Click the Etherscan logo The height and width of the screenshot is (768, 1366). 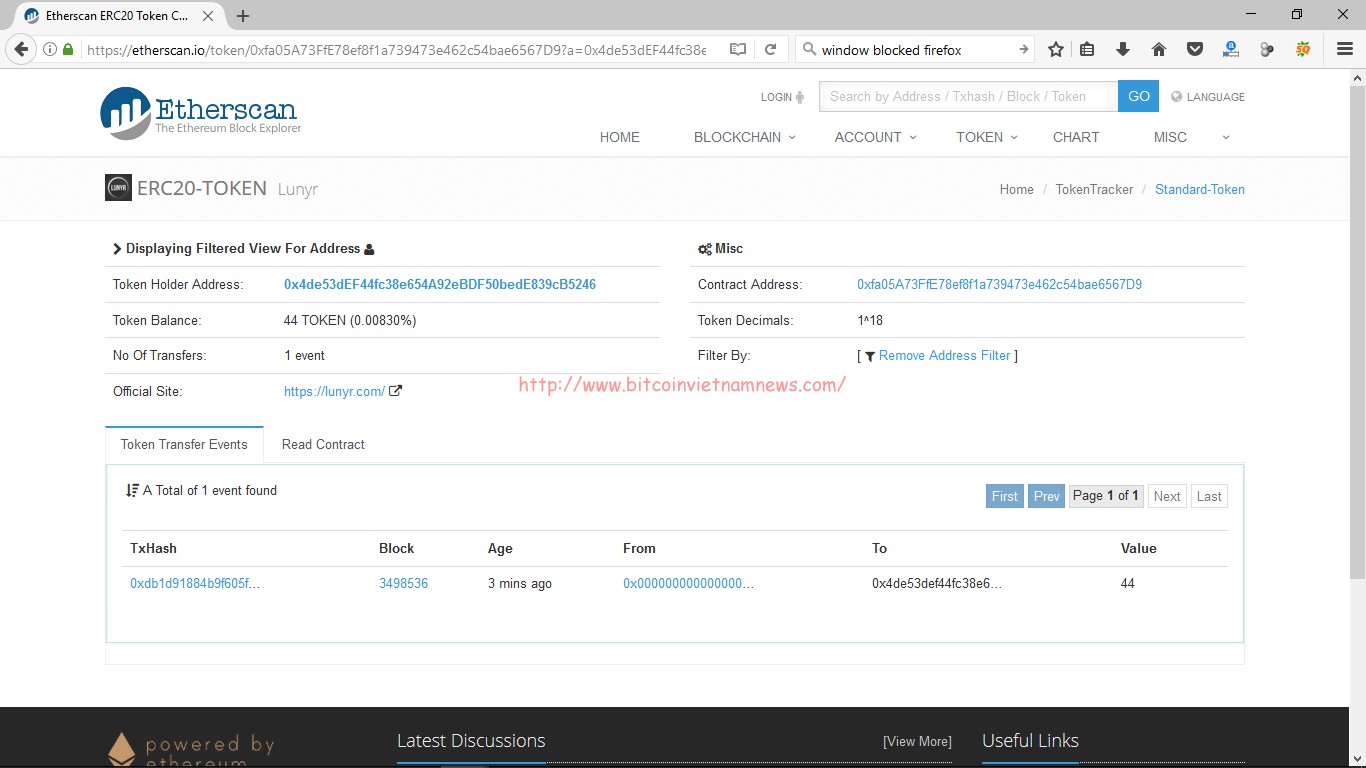click(x=200, y=112)
